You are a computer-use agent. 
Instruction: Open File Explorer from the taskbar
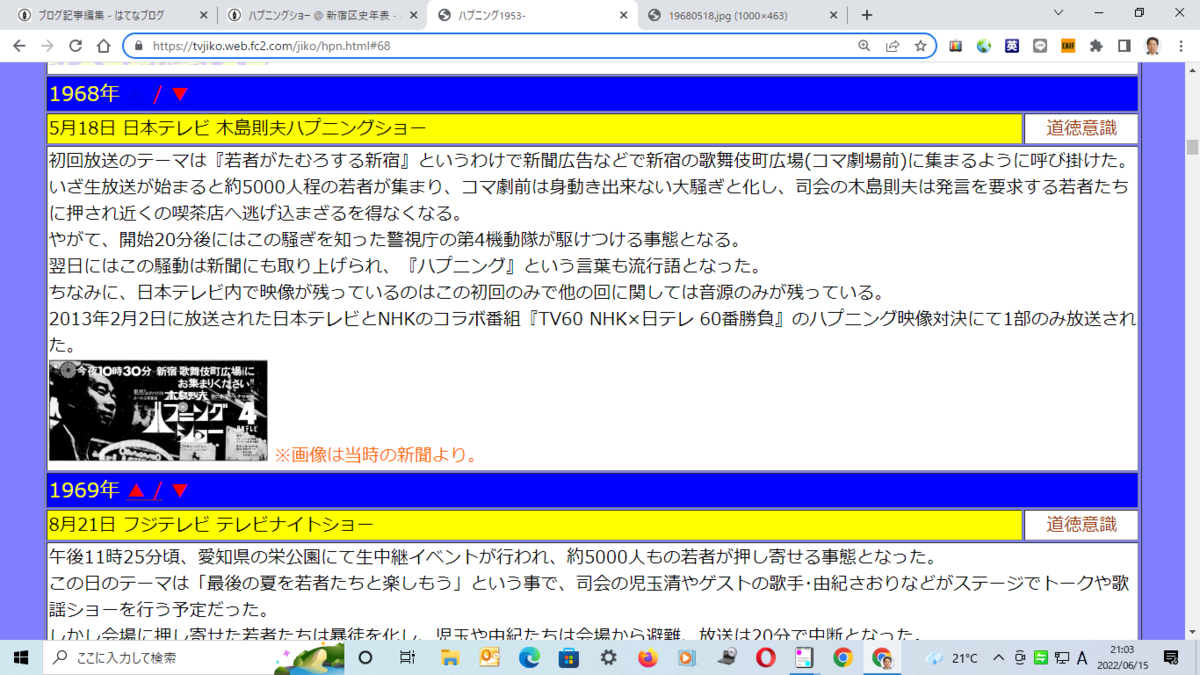[x=450, y=657]
